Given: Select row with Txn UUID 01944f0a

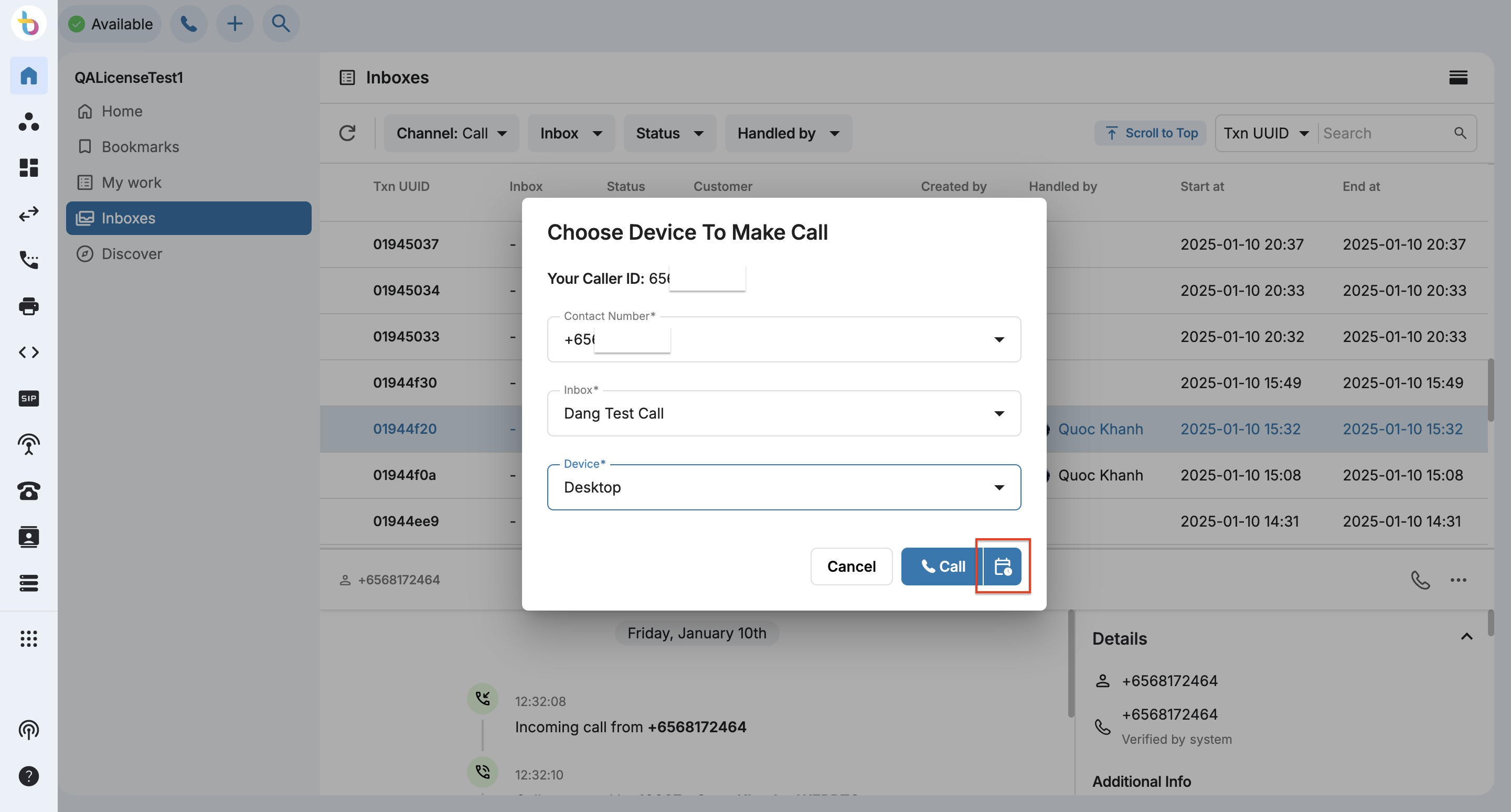Looking at the screenshot, I should click(x=904, y=475).
